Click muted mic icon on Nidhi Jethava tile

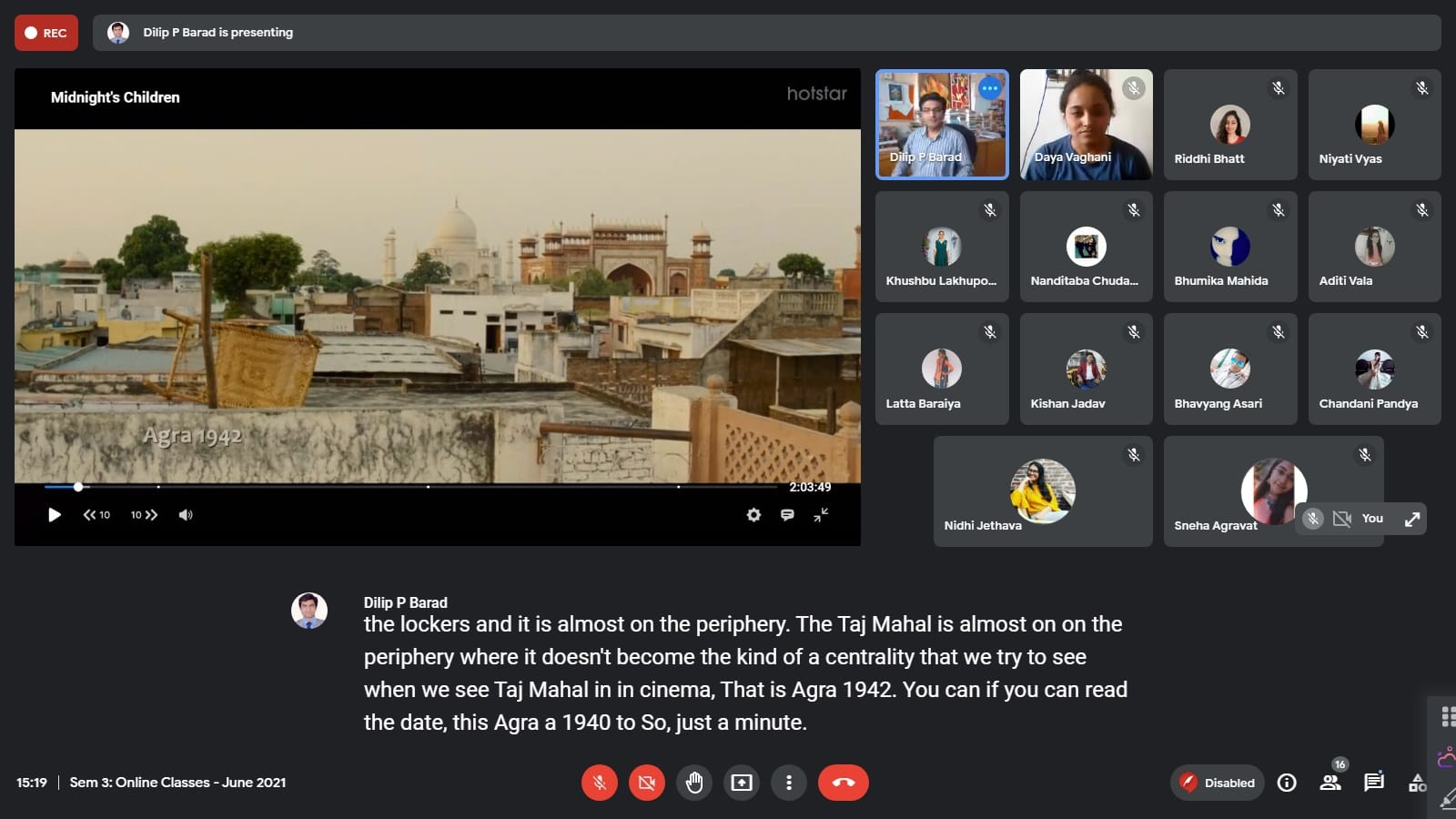click(x=1134, y=455)
